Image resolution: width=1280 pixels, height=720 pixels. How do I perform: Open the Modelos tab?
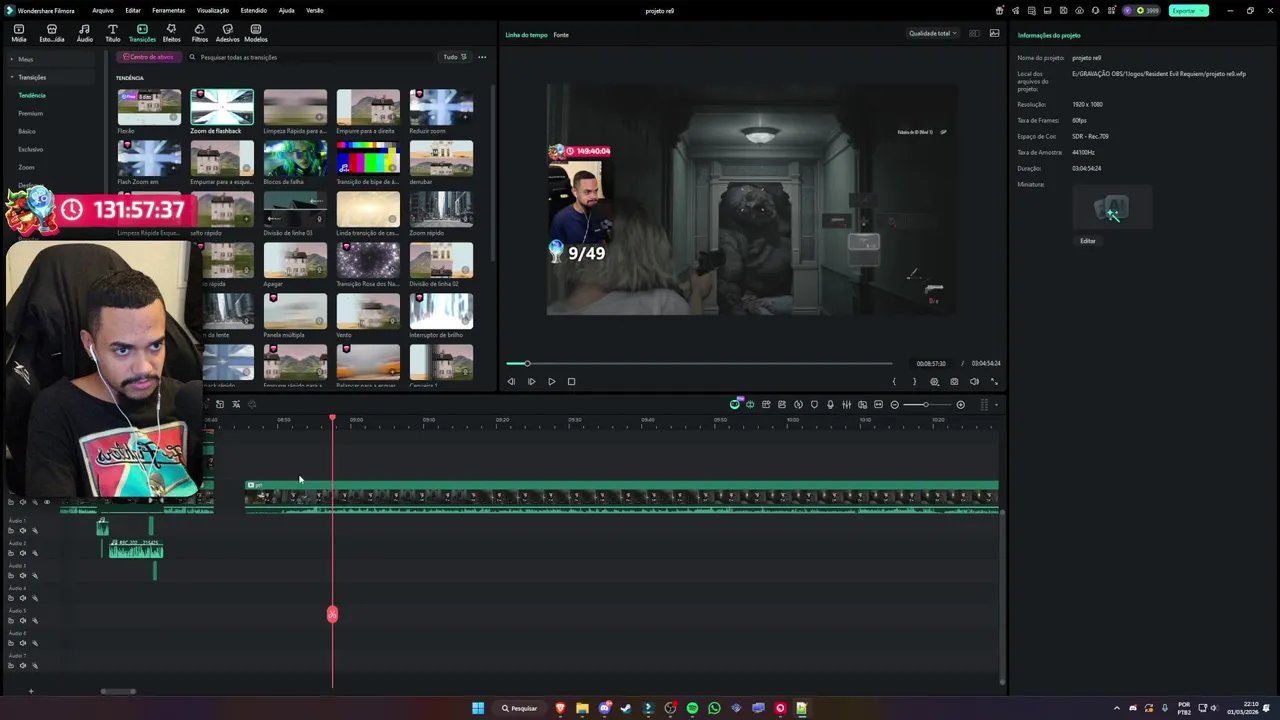click(x=255, y=33)
